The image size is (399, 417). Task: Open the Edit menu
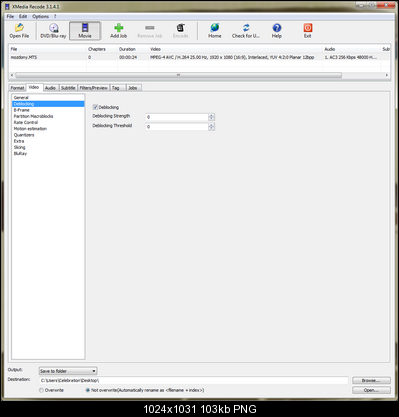[23, 16]
